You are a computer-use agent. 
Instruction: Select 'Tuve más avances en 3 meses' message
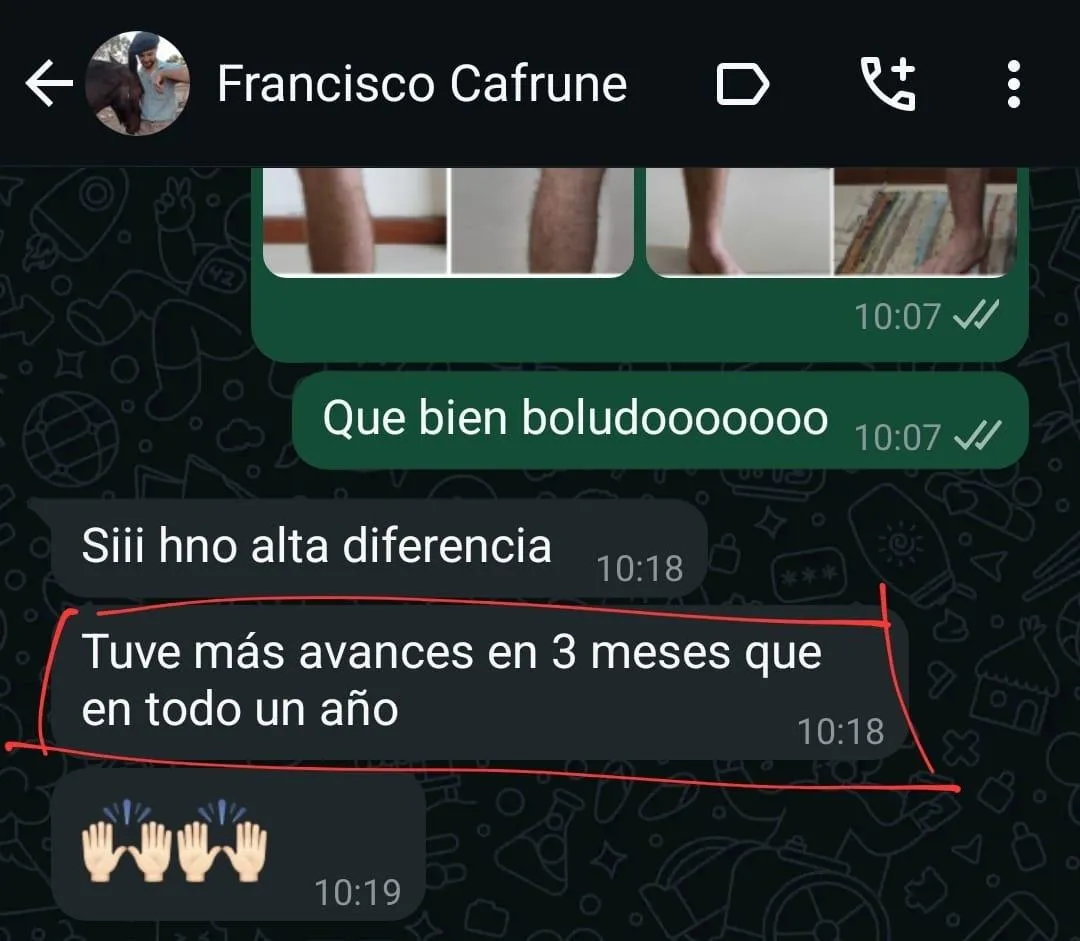point(479,682)
